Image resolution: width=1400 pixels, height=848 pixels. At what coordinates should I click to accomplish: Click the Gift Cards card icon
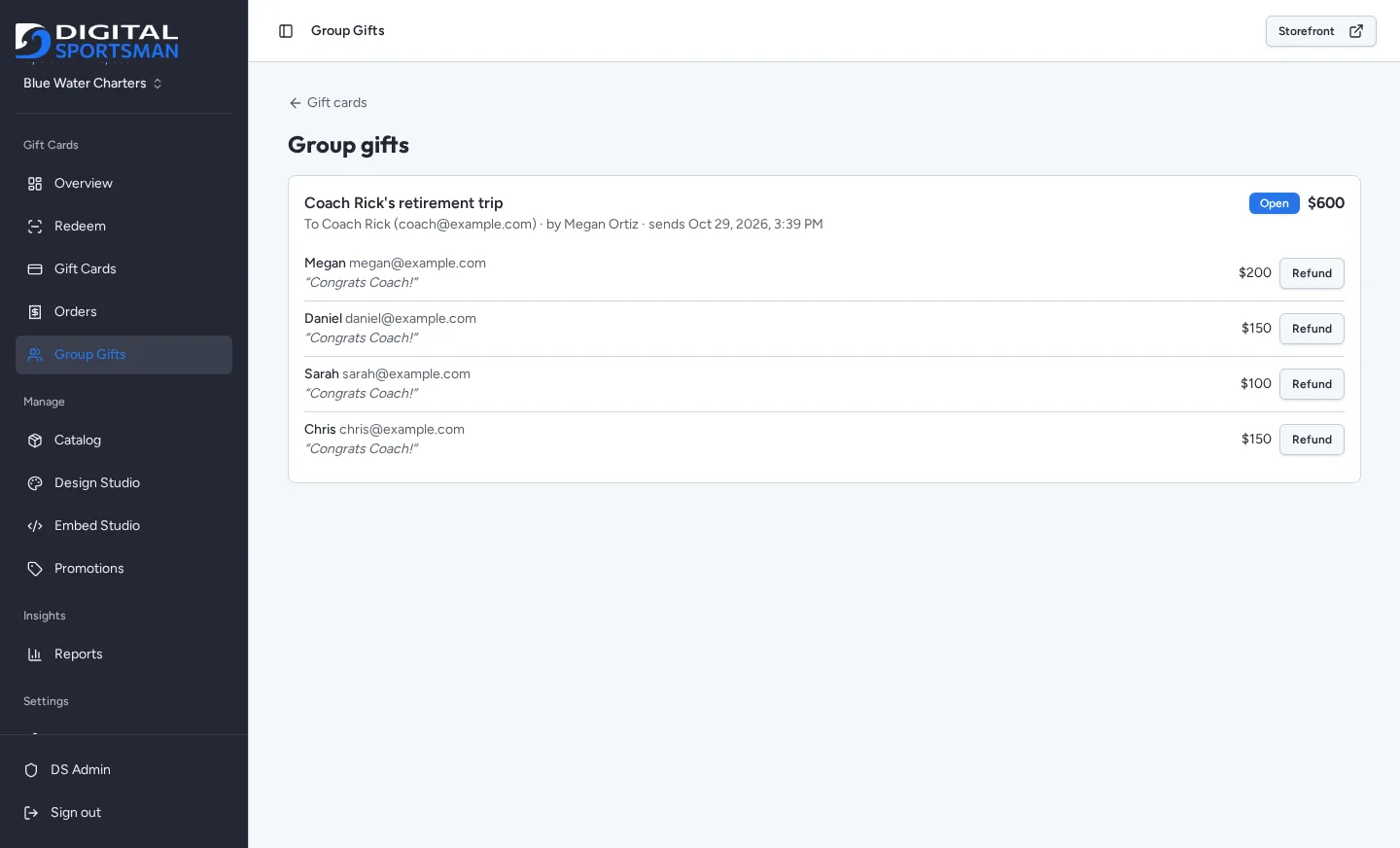click(x=35, y=269)
